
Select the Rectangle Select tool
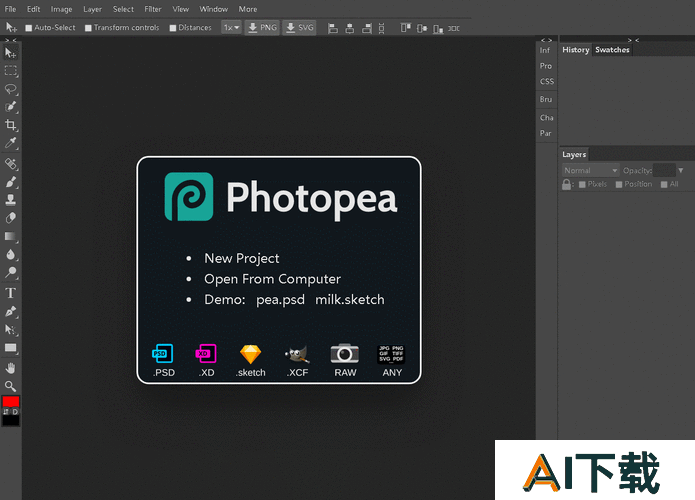10,71
